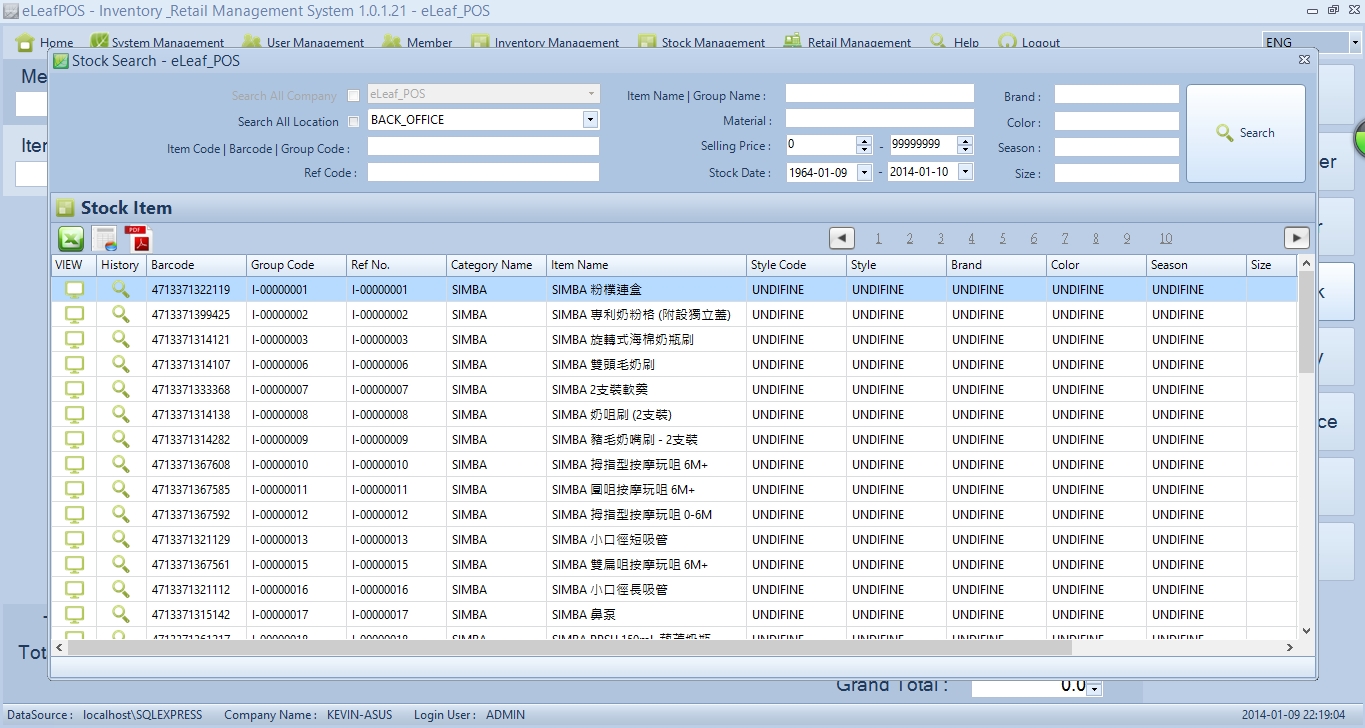
Task: Click VIEW icon for barcode 4713371322119
Action: (x=74, y=289)
